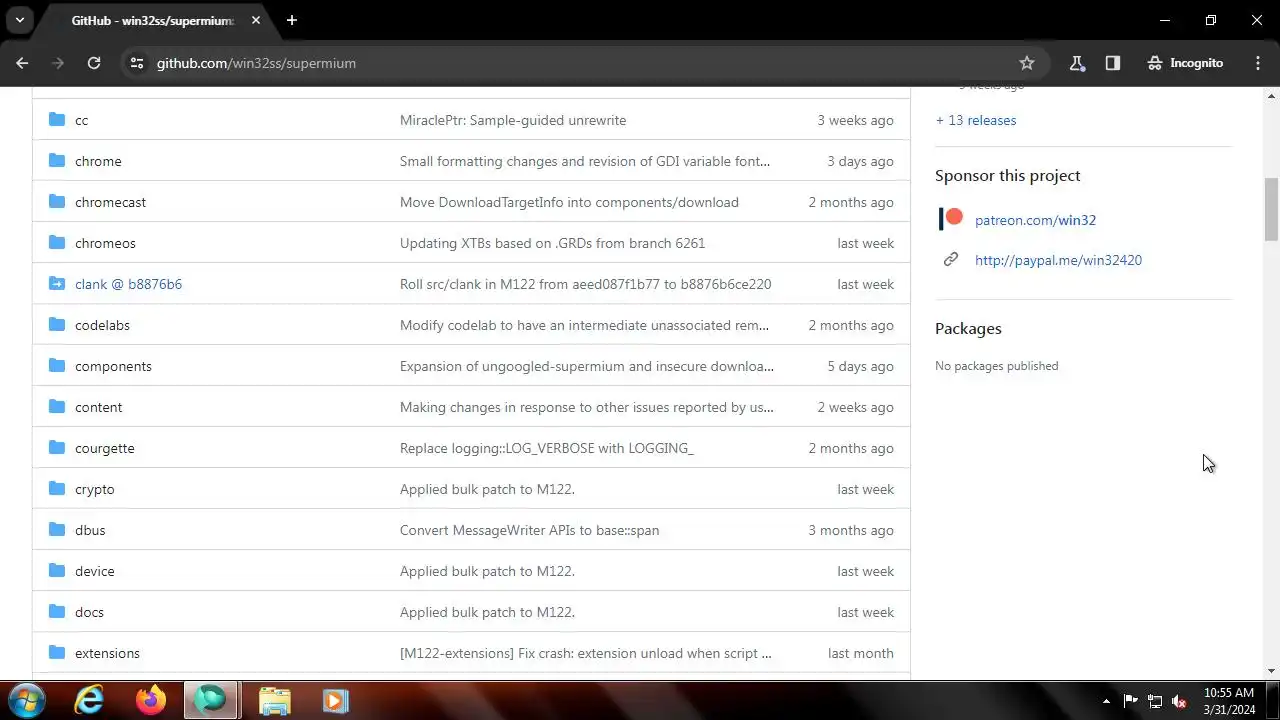The width and height of the screenshot is (1280, 720).
Task: Click the network tray icon
Action: click(x=1155, y=701)
